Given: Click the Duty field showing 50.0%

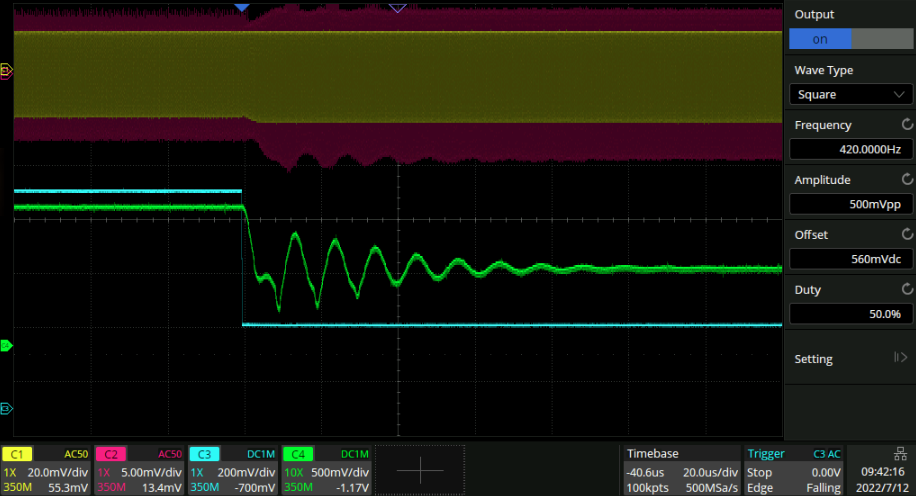Looking at the screenshot, I should pos(850,314).
